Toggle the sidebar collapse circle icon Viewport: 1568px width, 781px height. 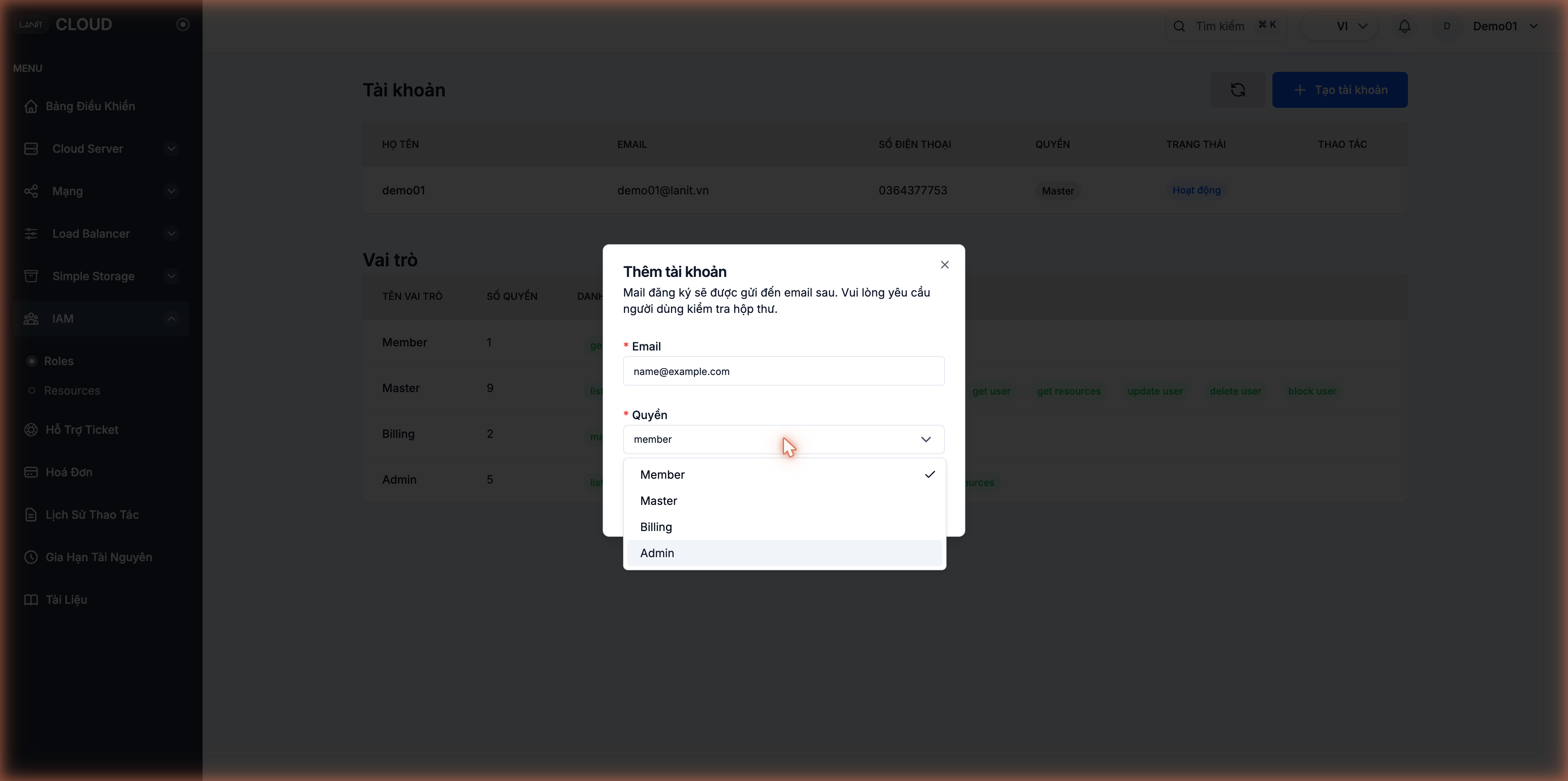(x=183, y=25)
